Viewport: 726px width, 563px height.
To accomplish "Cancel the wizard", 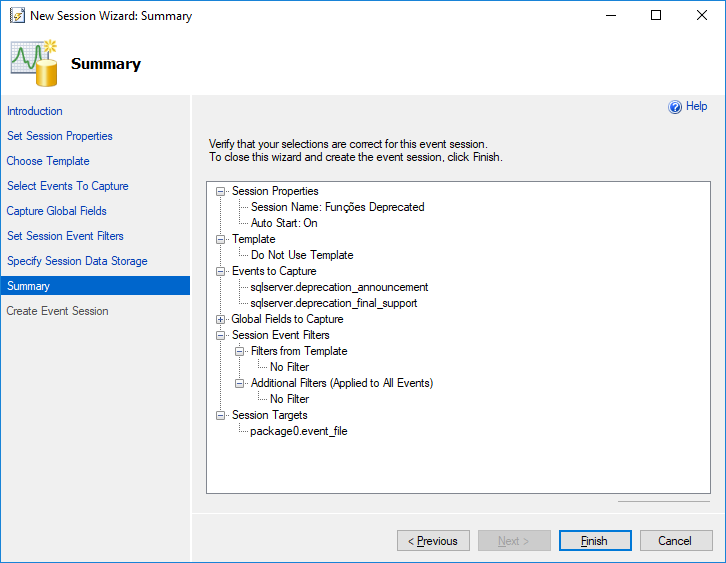I will tap(676, 541).
